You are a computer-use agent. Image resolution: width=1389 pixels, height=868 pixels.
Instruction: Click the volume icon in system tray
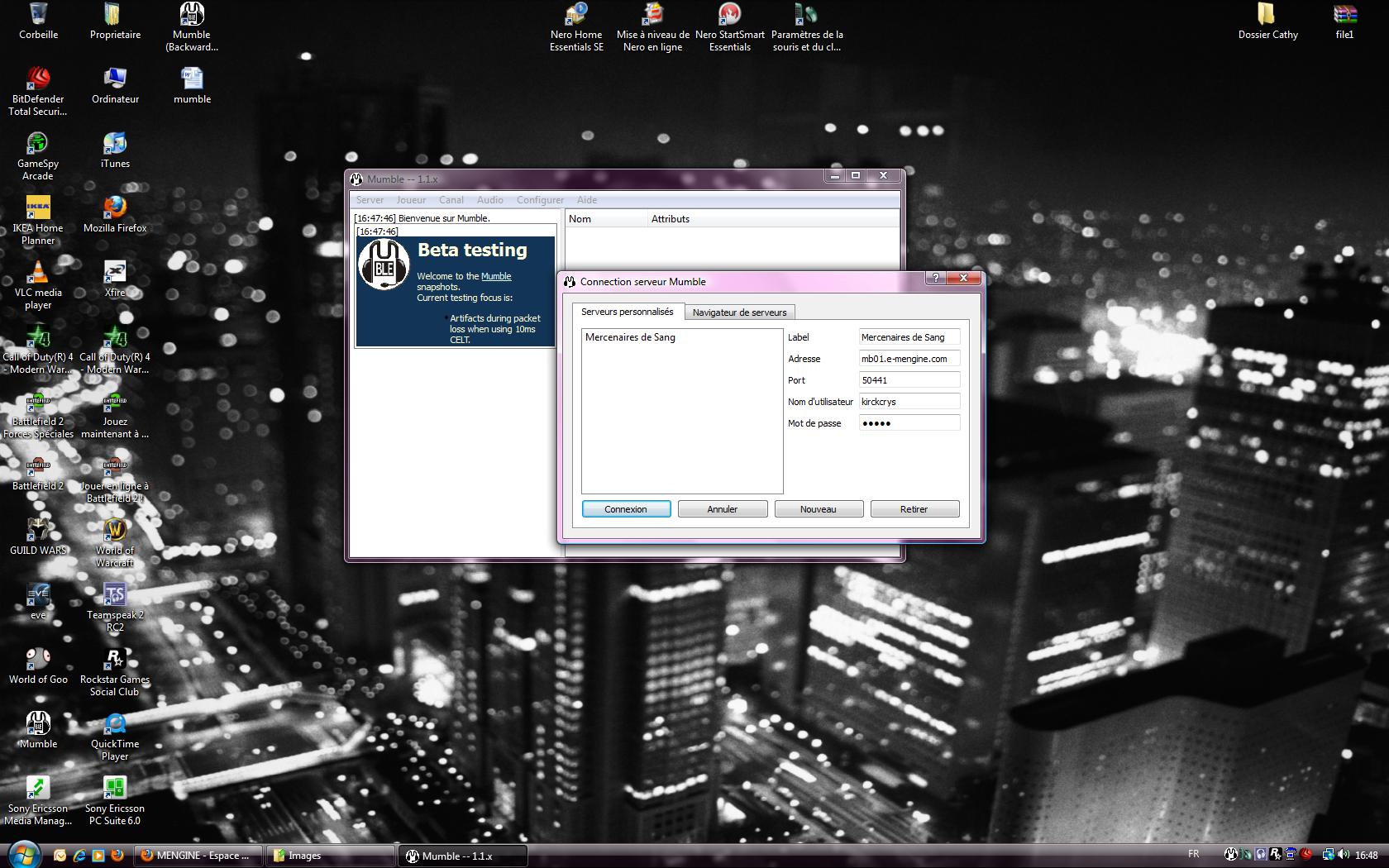click(x=1342, y=855)
